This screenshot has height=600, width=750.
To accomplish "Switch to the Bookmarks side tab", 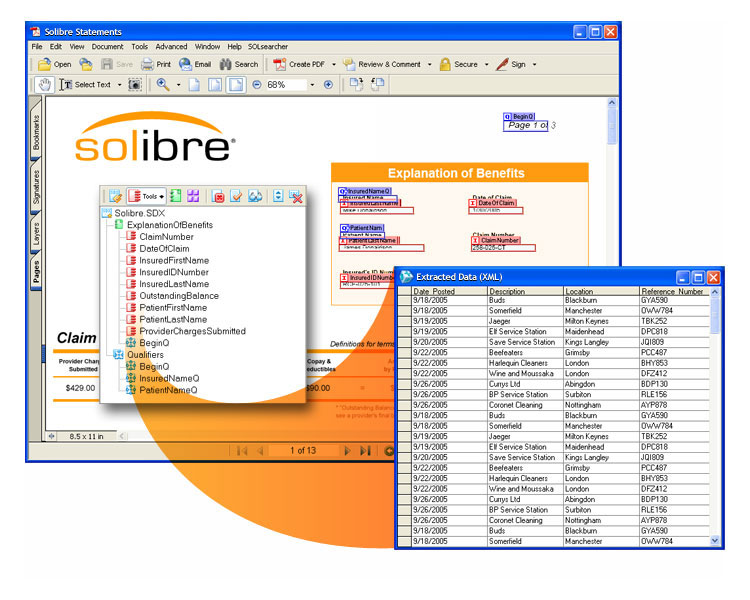I will point(37,133).
